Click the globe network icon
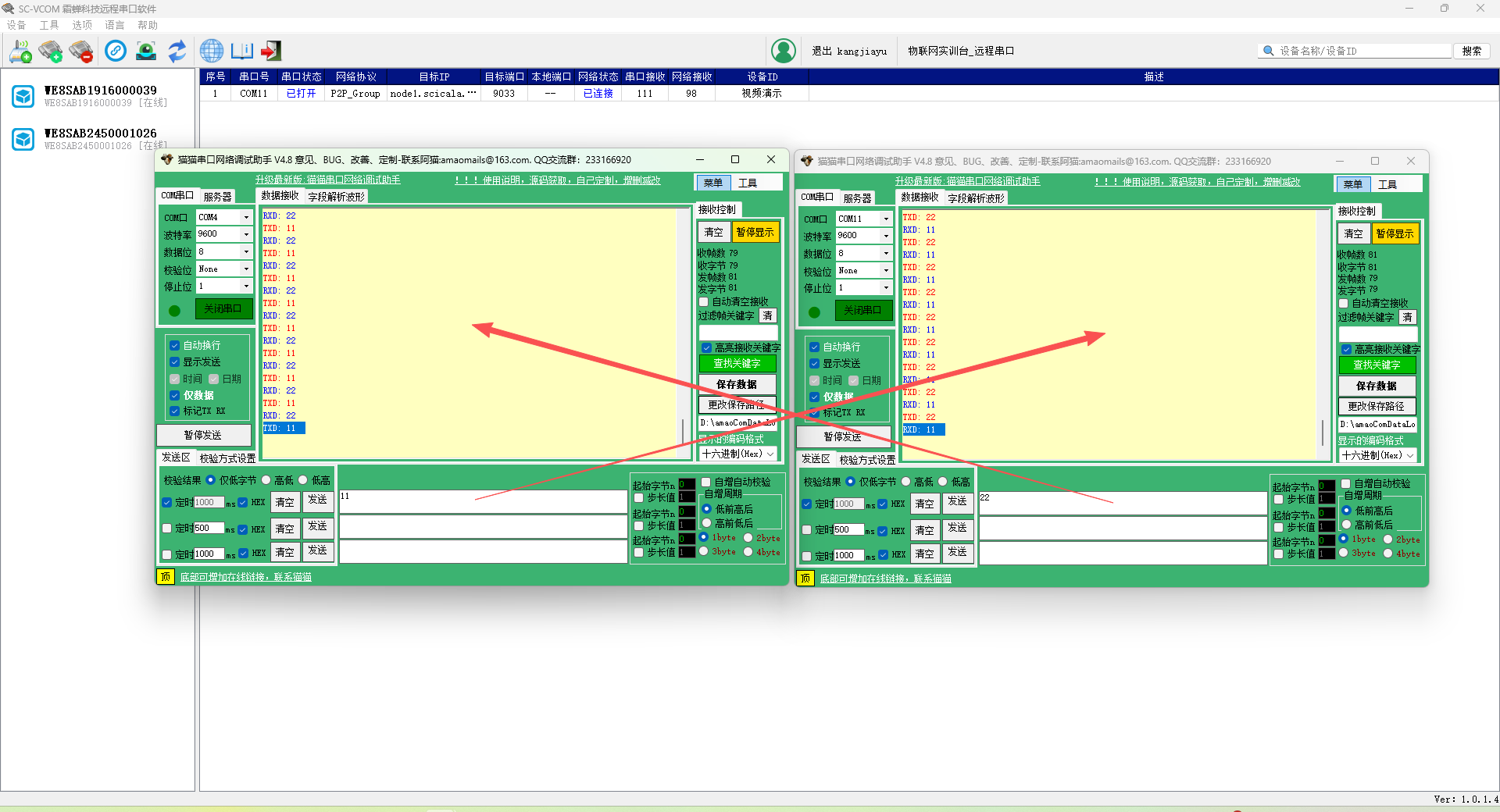 click(211, 52)
